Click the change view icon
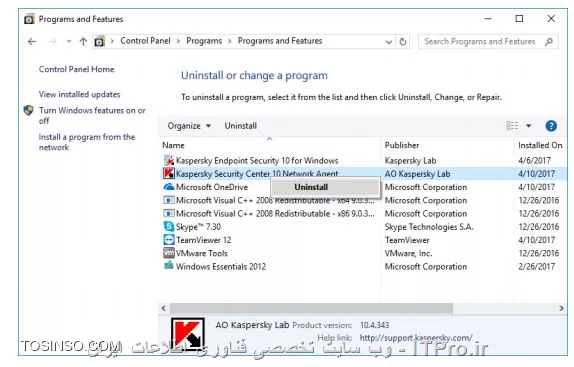This screenshot has height=367, width=574. [512, 126]
